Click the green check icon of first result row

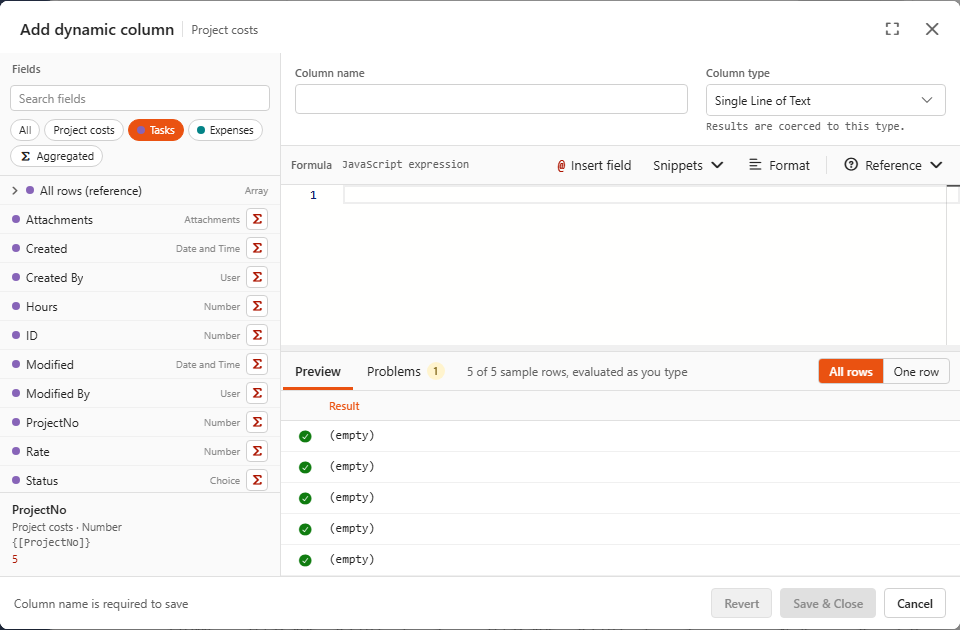point(305,436)
